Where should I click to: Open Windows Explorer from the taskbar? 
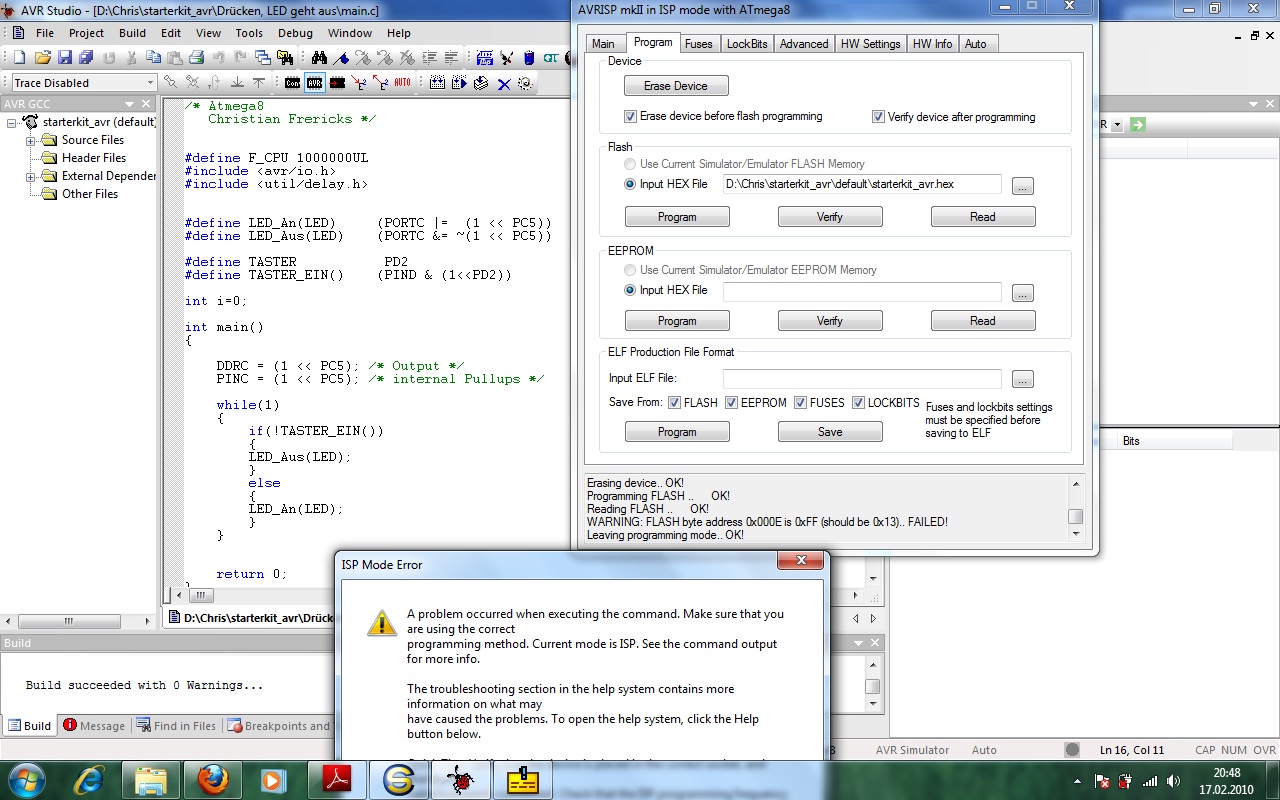point(150,780)
